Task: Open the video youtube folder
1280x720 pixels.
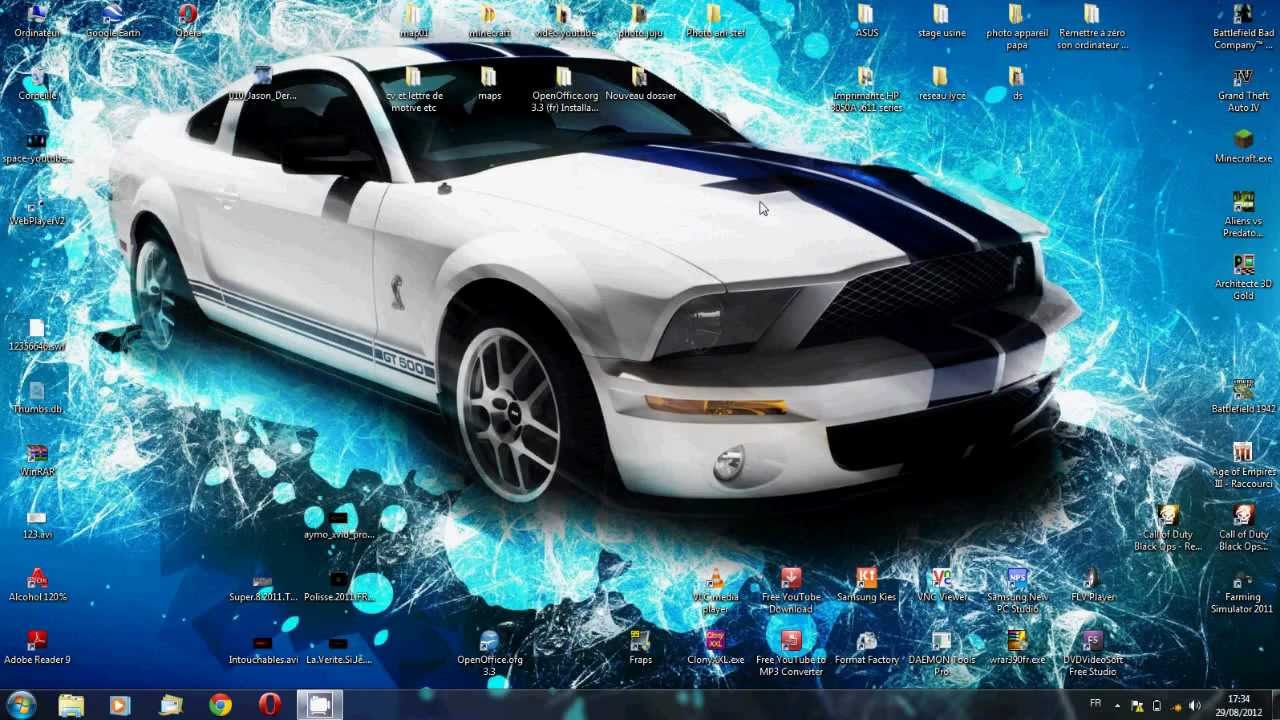Action: [565, 21]
